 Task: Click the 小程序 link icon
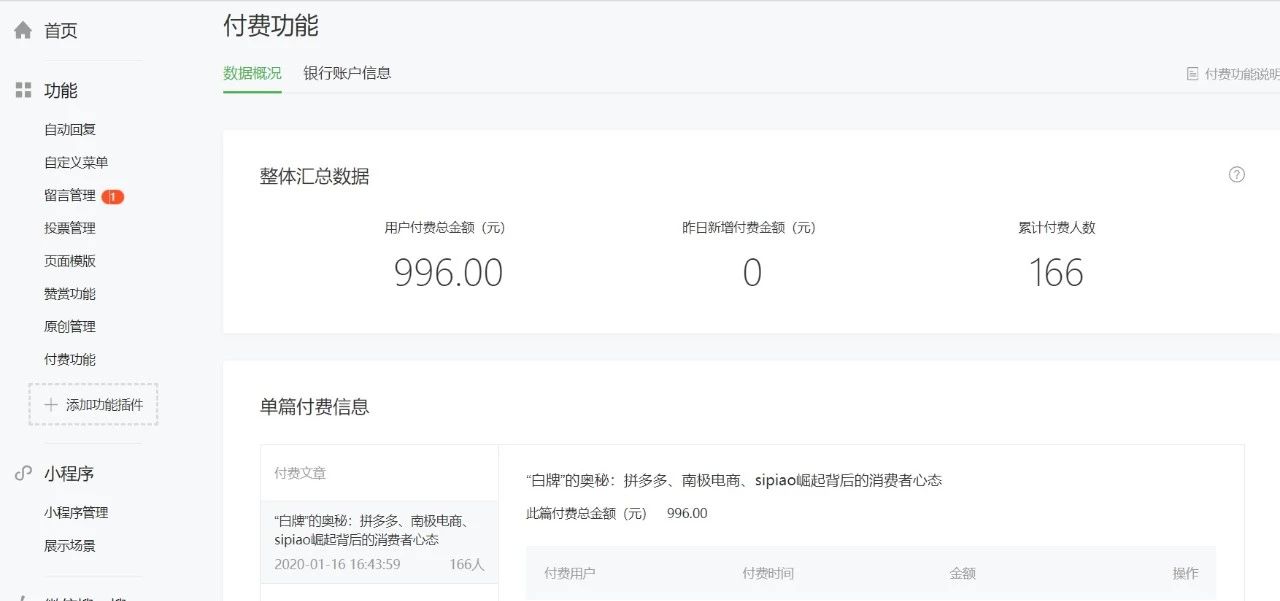(x=23, y=474)
